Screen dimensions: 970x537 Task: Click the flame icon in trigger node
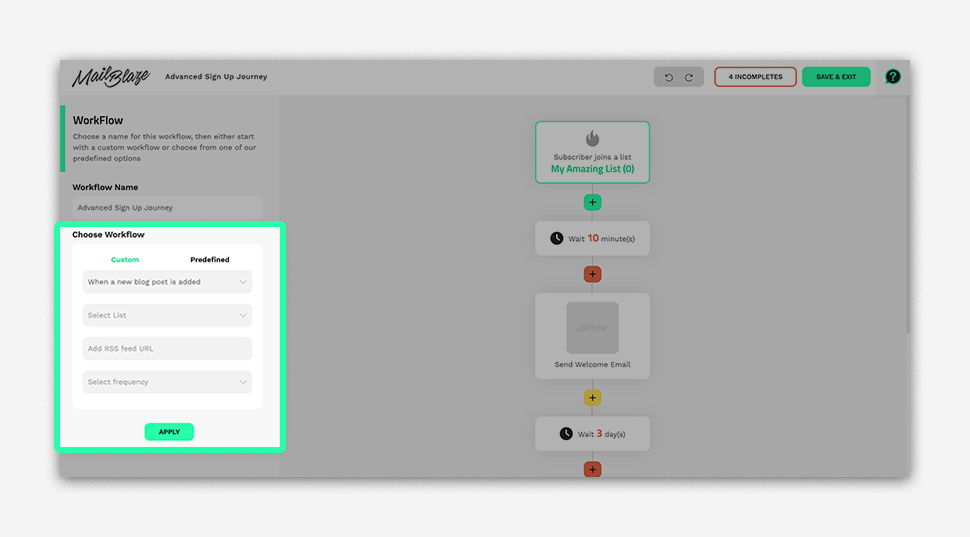point(592,139)
